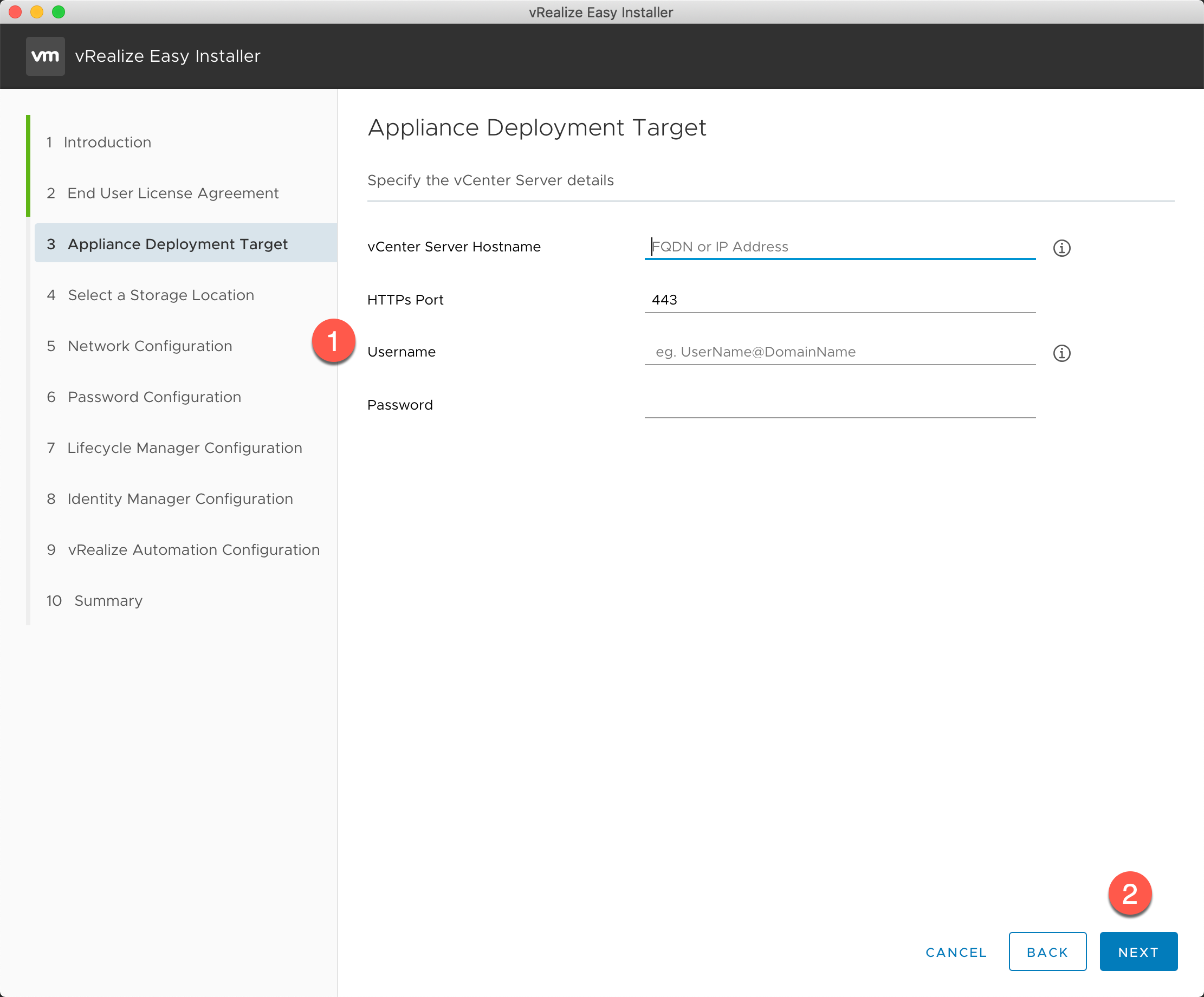
Task: Close the vRealize Easy Installer window
Action: [x=16, y=11]
